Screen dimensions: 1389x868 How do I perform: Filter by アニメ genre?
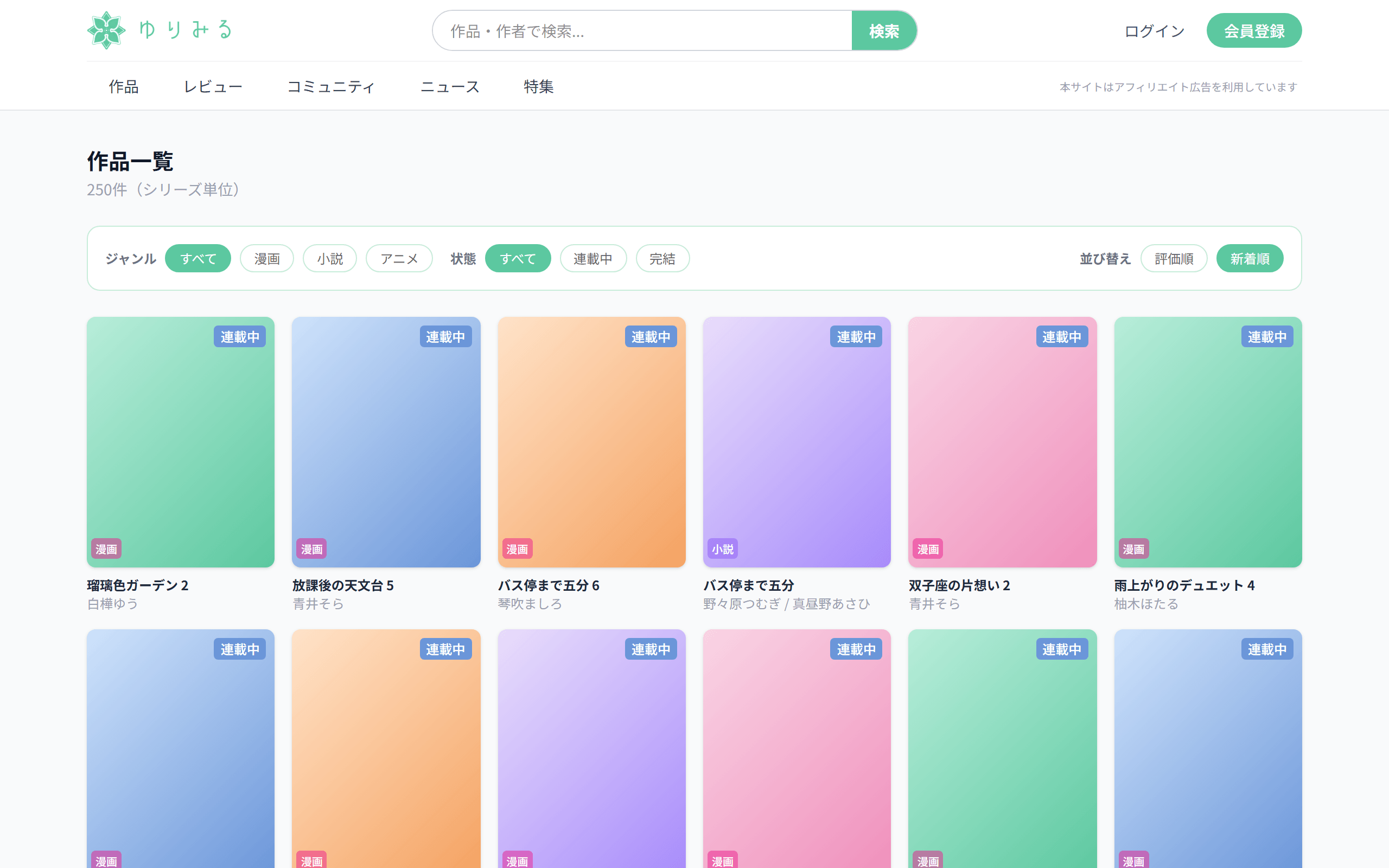[399, 258]
